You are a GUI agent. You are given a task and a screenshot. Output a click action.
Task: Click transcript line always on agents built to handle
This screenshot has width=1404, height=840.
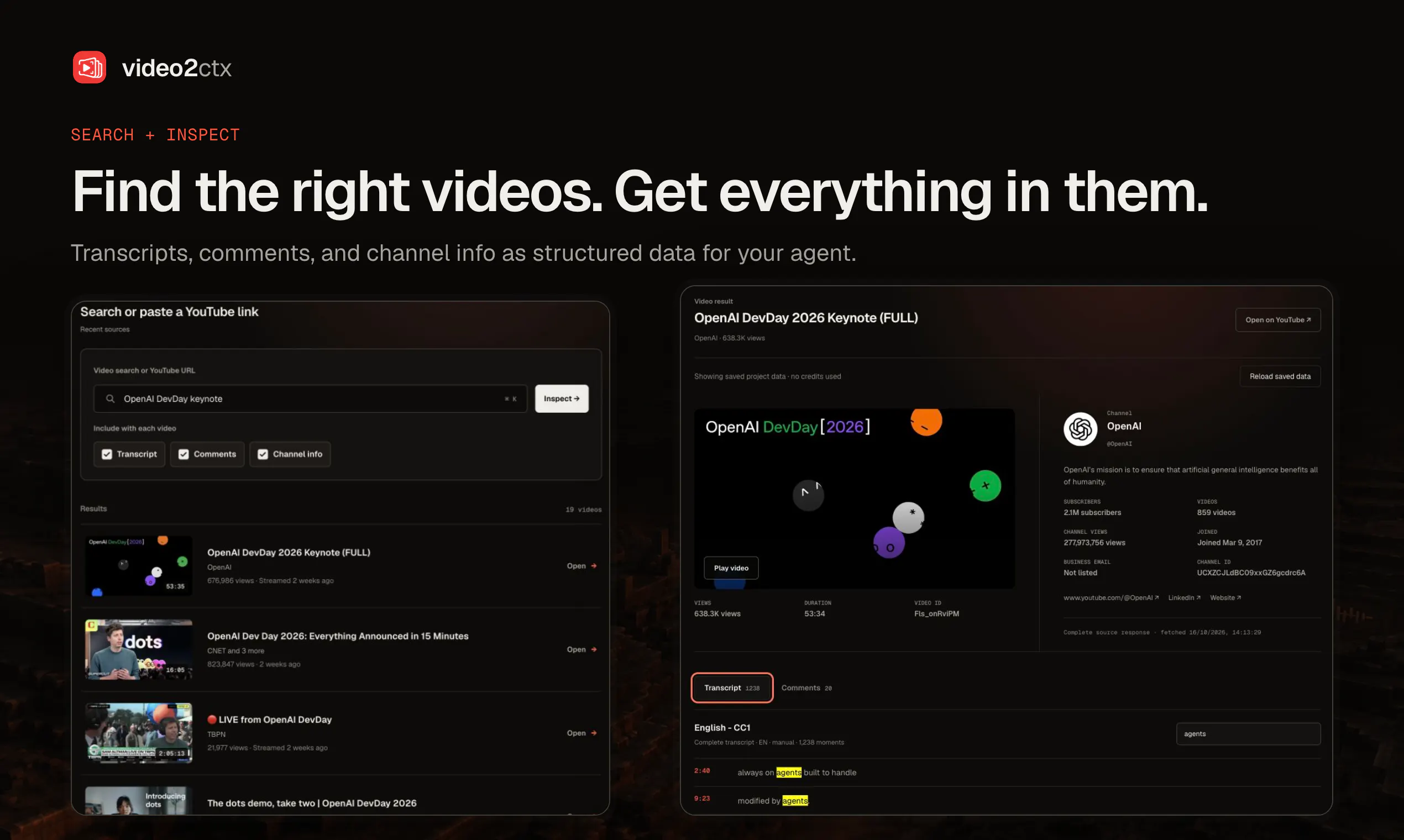point(797,773)
